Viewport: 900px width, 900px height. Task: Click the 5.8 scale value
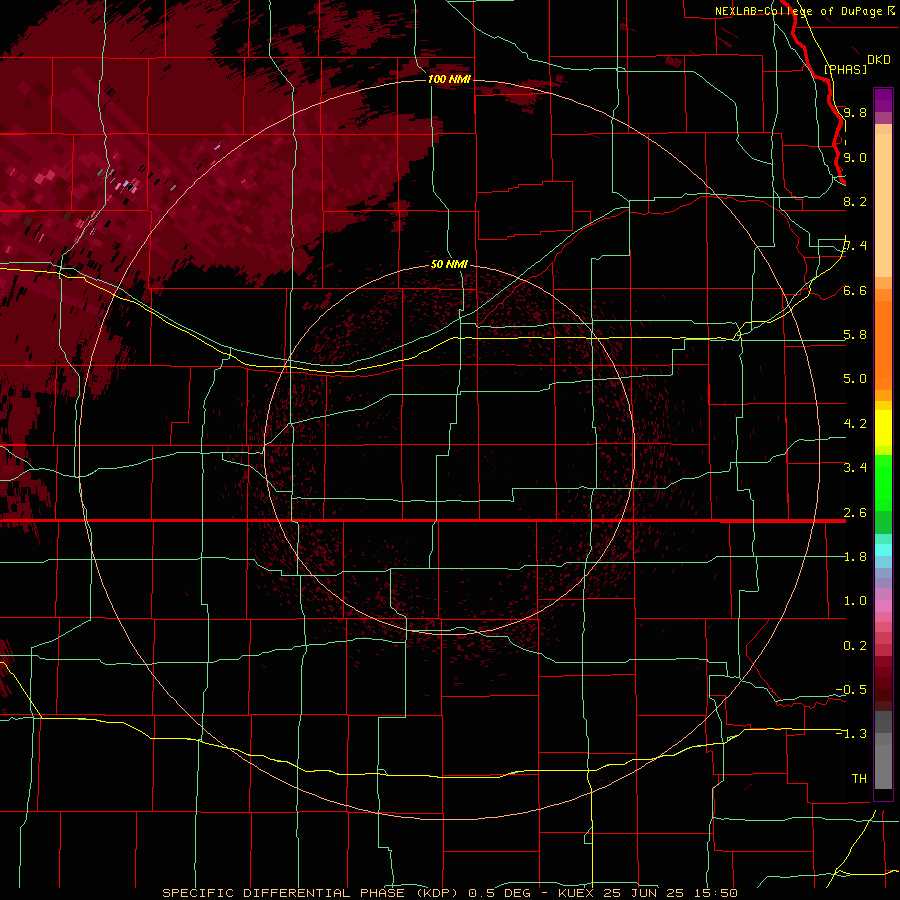pos(855,335)
